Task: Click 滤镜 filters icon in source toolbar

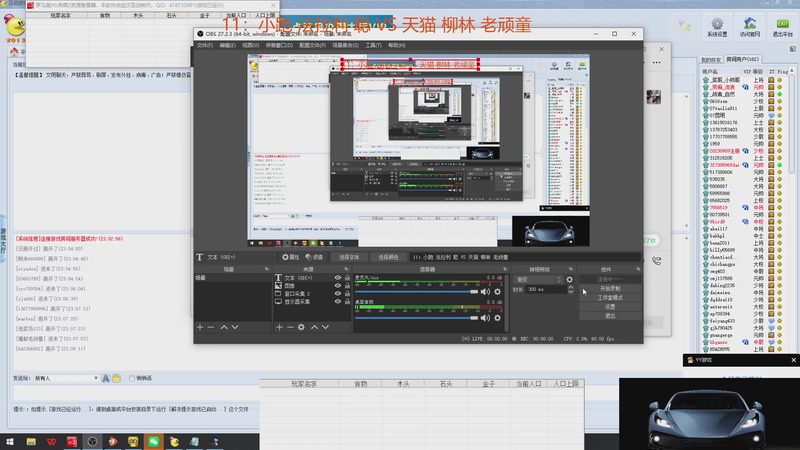Action: [x=314, y=257]
